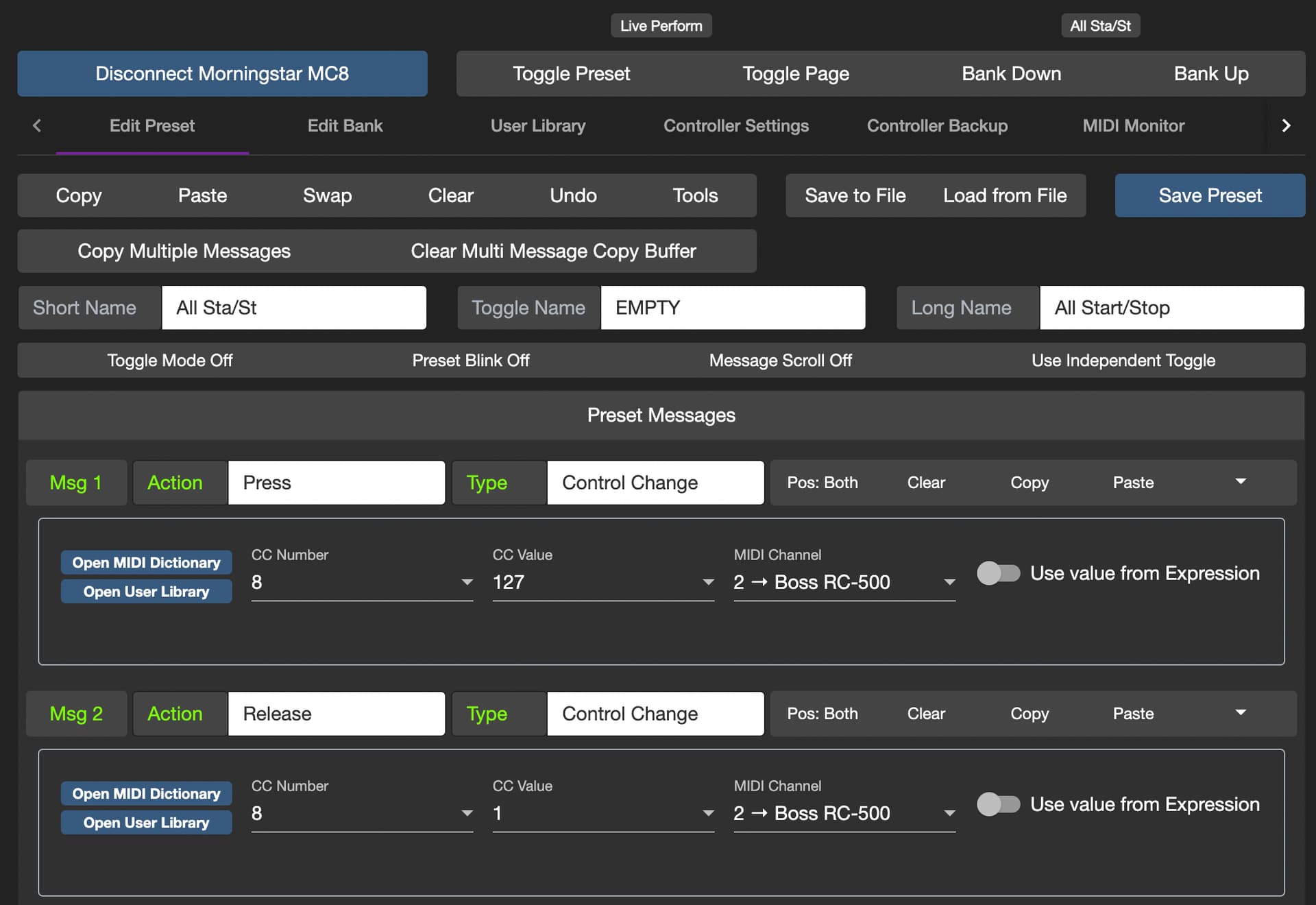
Task: Open User Library for Msg 2
Action: click(x=146, y=823)
